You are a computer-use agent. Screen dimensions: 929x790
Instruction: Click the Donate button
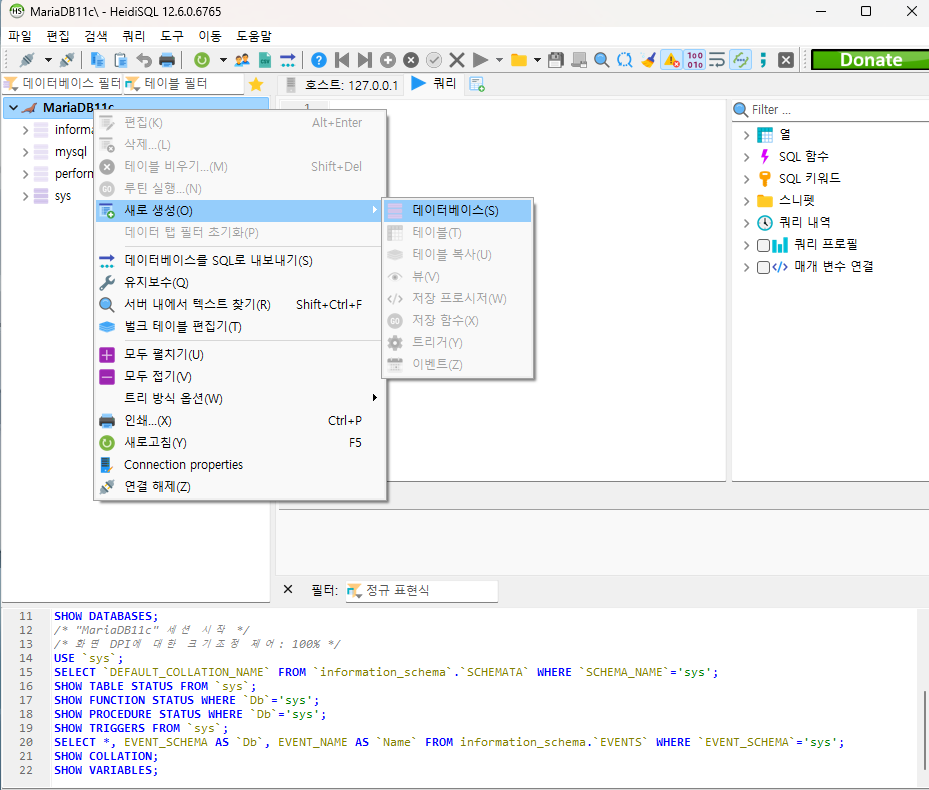[x=870, y=60]
